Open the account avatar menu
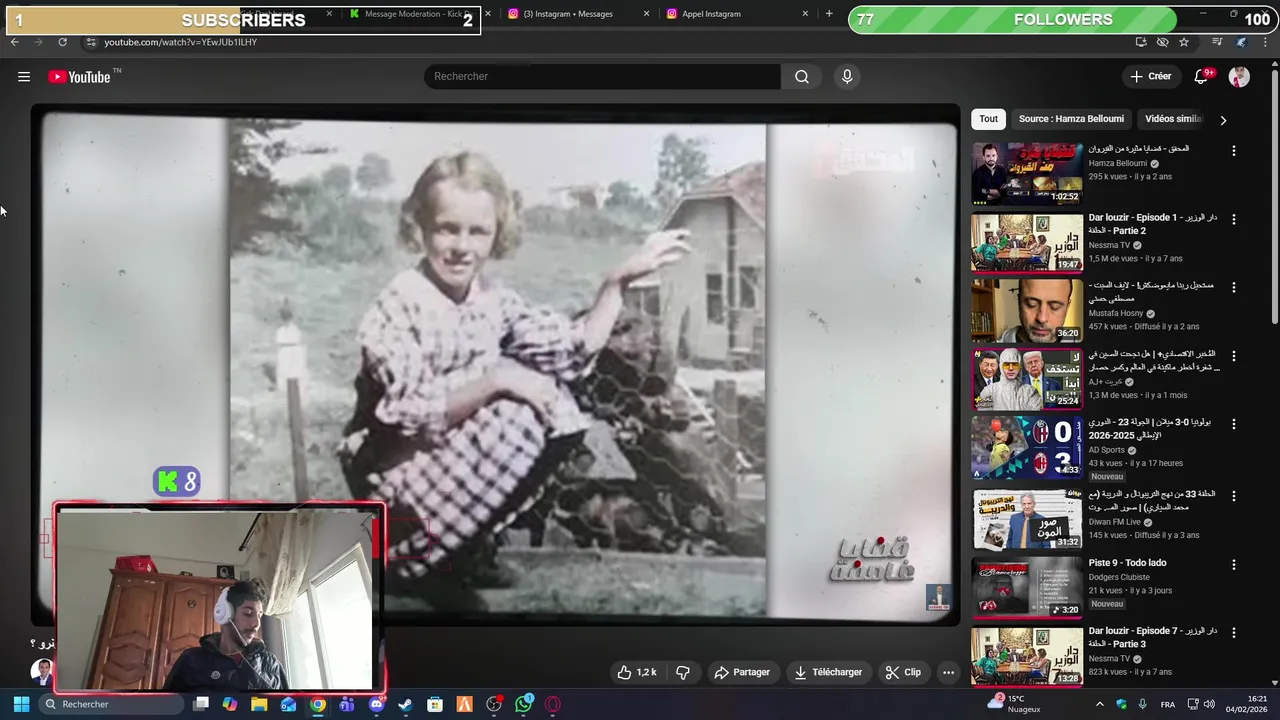Screen dimensions: 1280x720 coord(1239,77)
